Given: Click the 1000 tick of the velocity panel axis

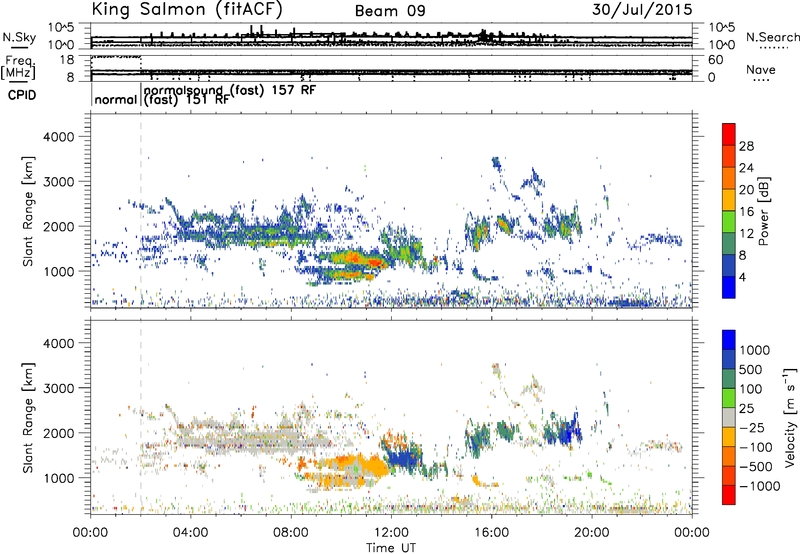Looking at the screenshot, I should [58, 478].
